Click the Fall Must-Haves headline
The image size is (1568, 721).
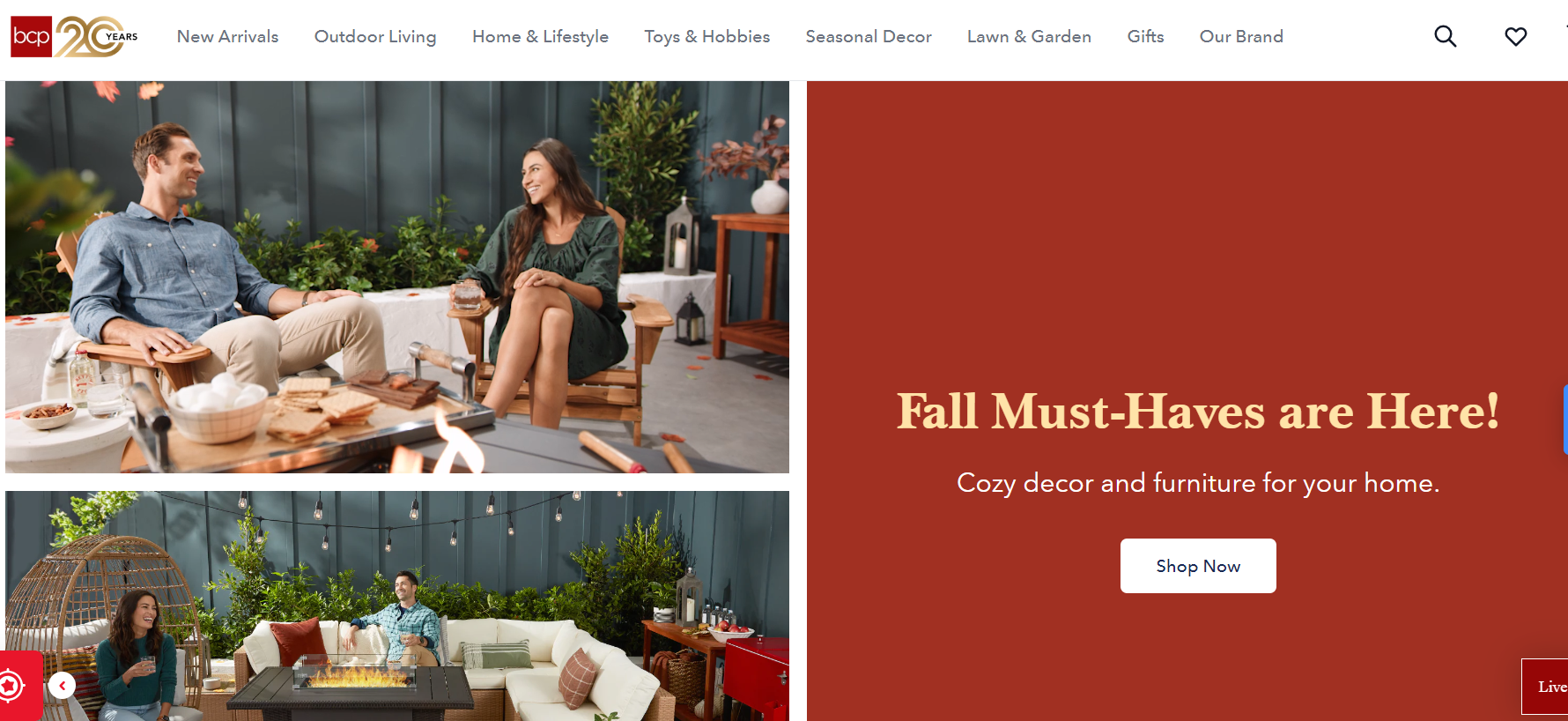pyautogui.click(x=1198, y=411)
